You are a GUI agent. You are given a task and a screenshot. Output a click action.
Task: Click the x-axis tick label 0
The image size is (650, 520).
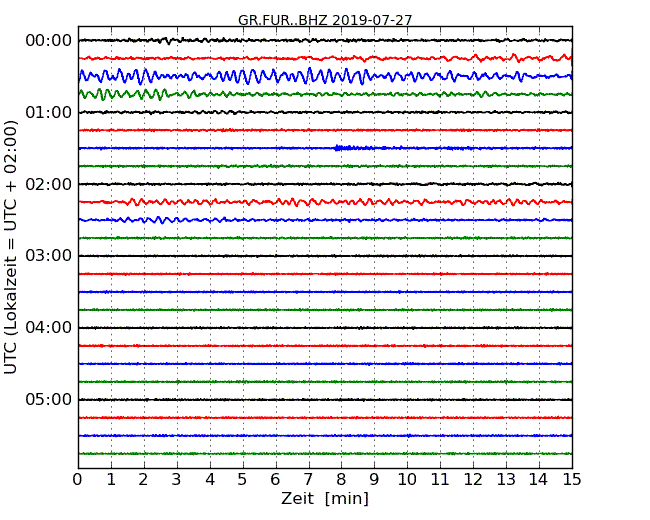tap(78, 480)
